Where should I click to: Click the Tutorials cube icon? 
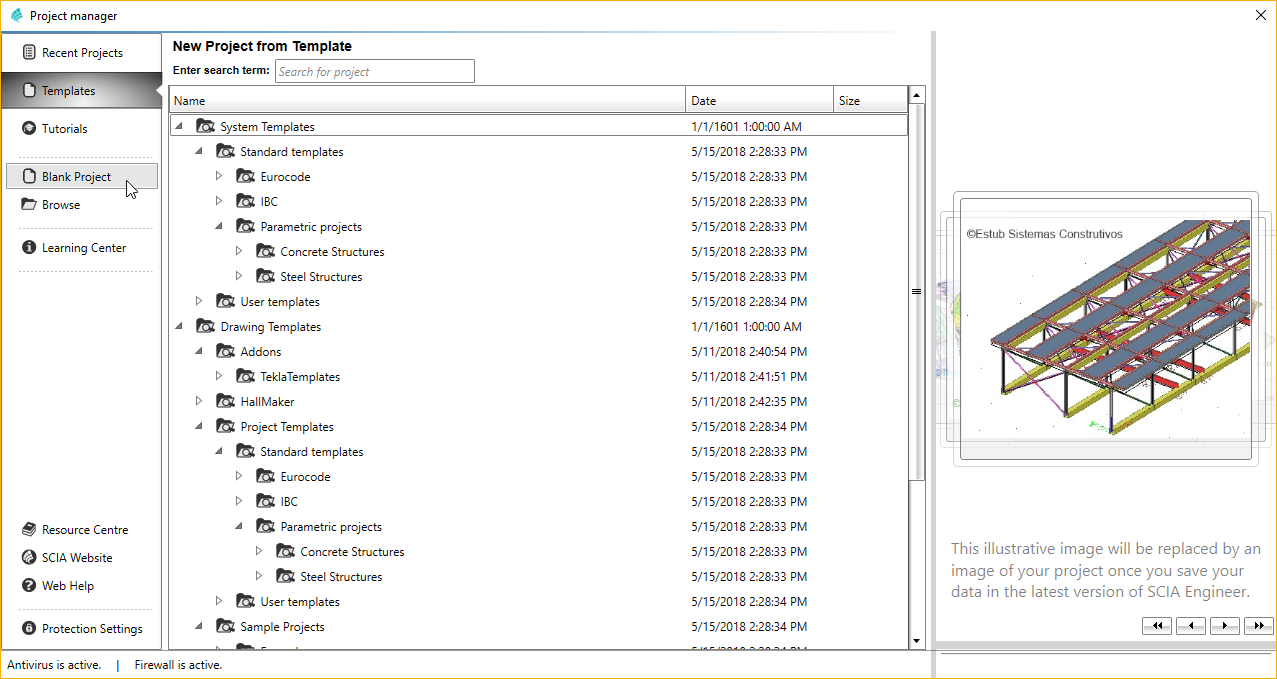pyautogui.click(x=29, y=129)
